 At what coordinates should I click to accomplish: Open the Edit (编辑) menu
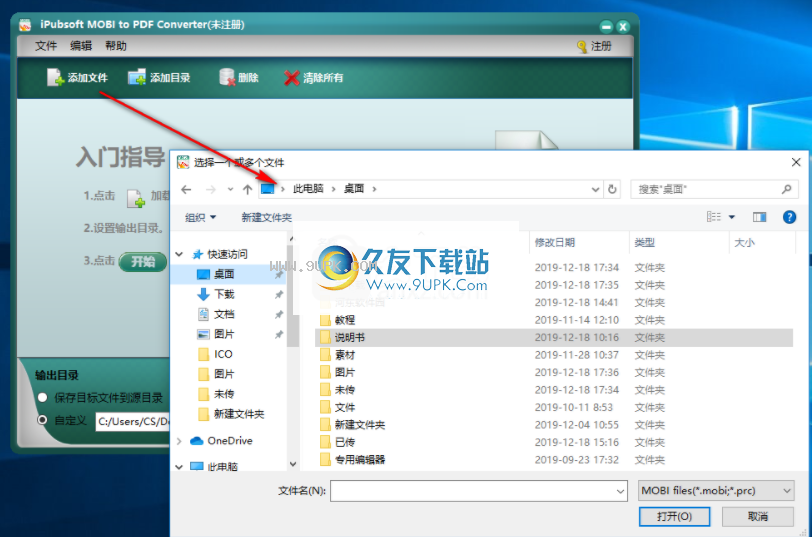coord(81,46)
